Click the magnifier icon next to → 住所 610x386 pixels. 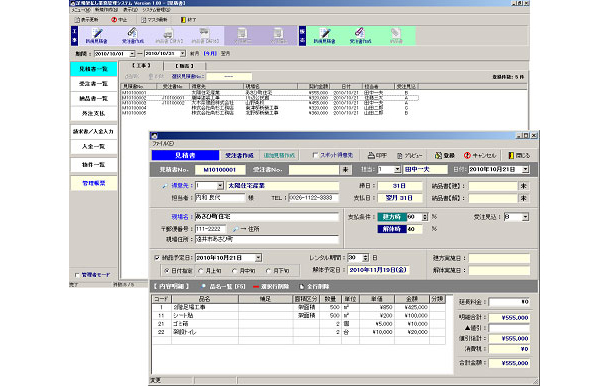point(235,229)
